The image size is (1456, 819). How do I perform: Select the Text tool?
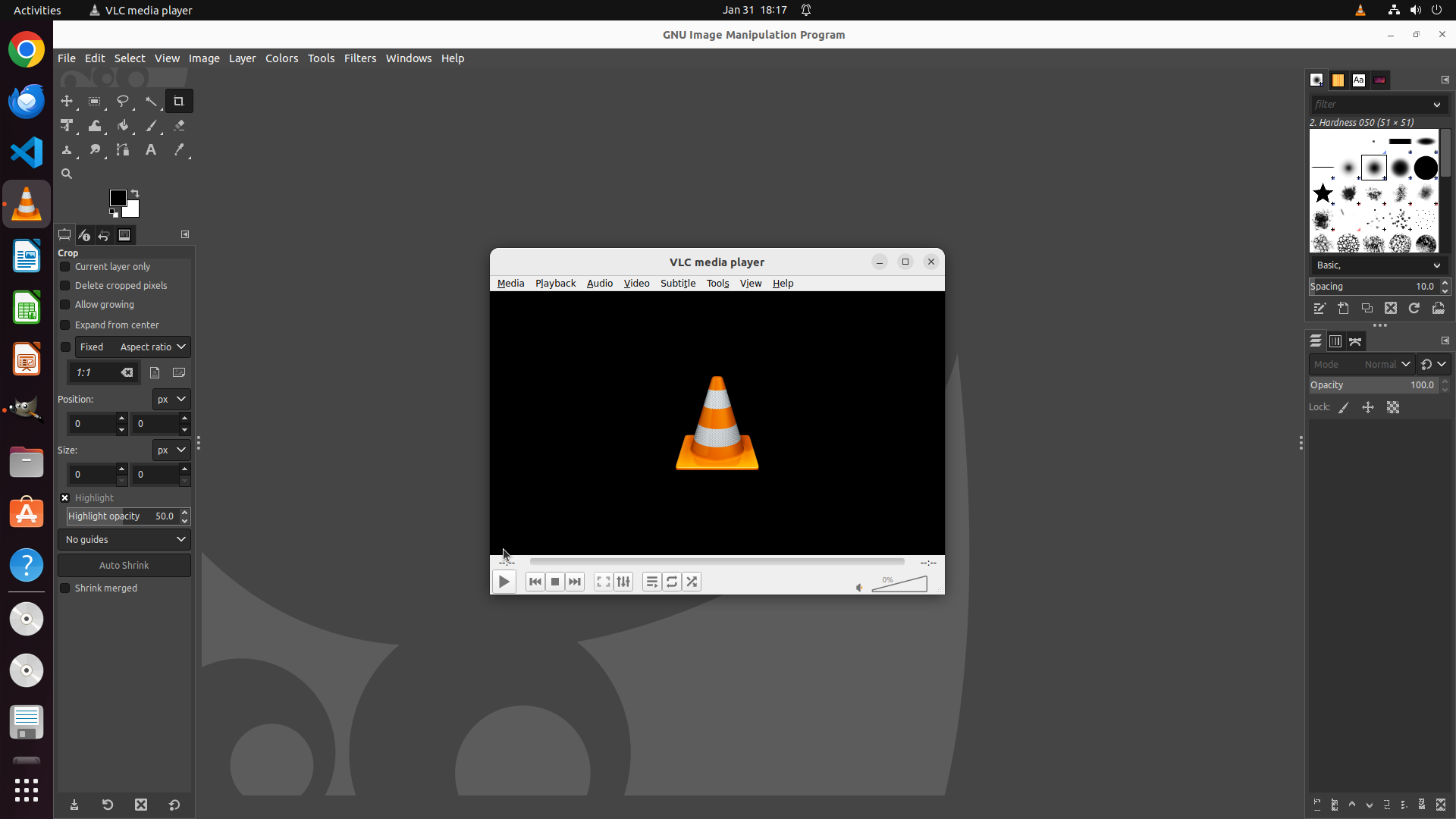151,150
